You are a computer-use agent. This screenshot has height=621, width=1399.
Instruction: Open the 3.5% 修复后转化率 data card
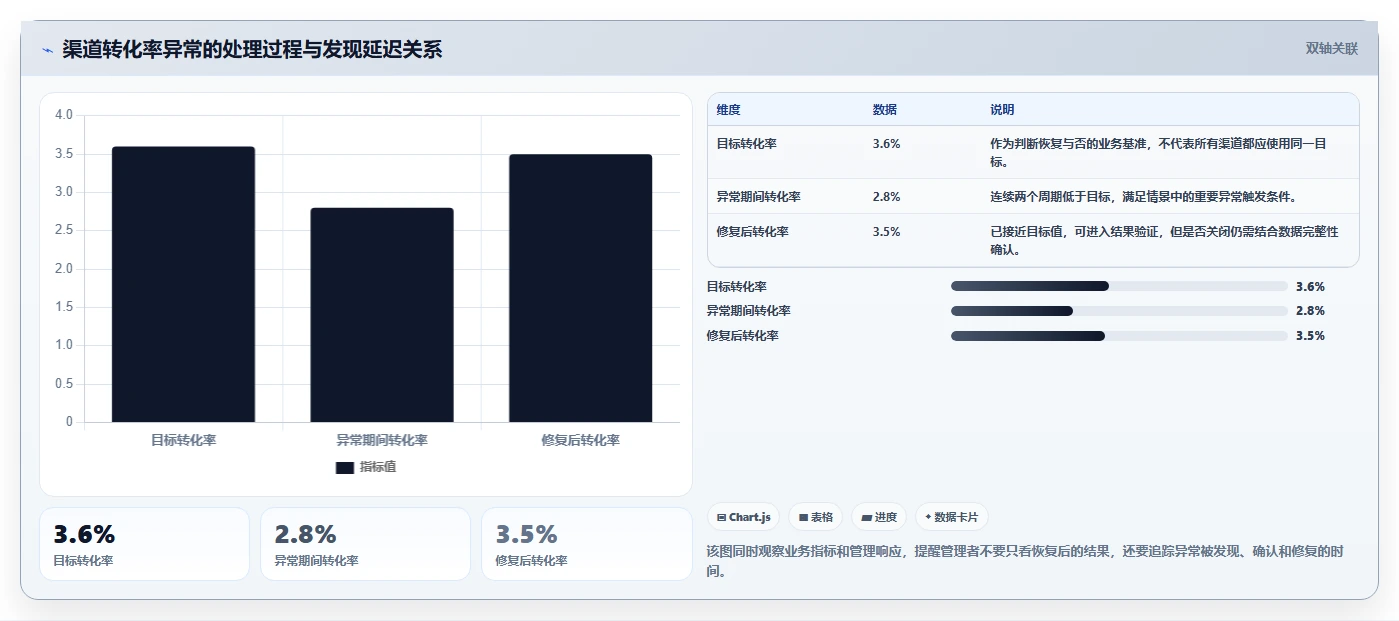click(586, 544)
